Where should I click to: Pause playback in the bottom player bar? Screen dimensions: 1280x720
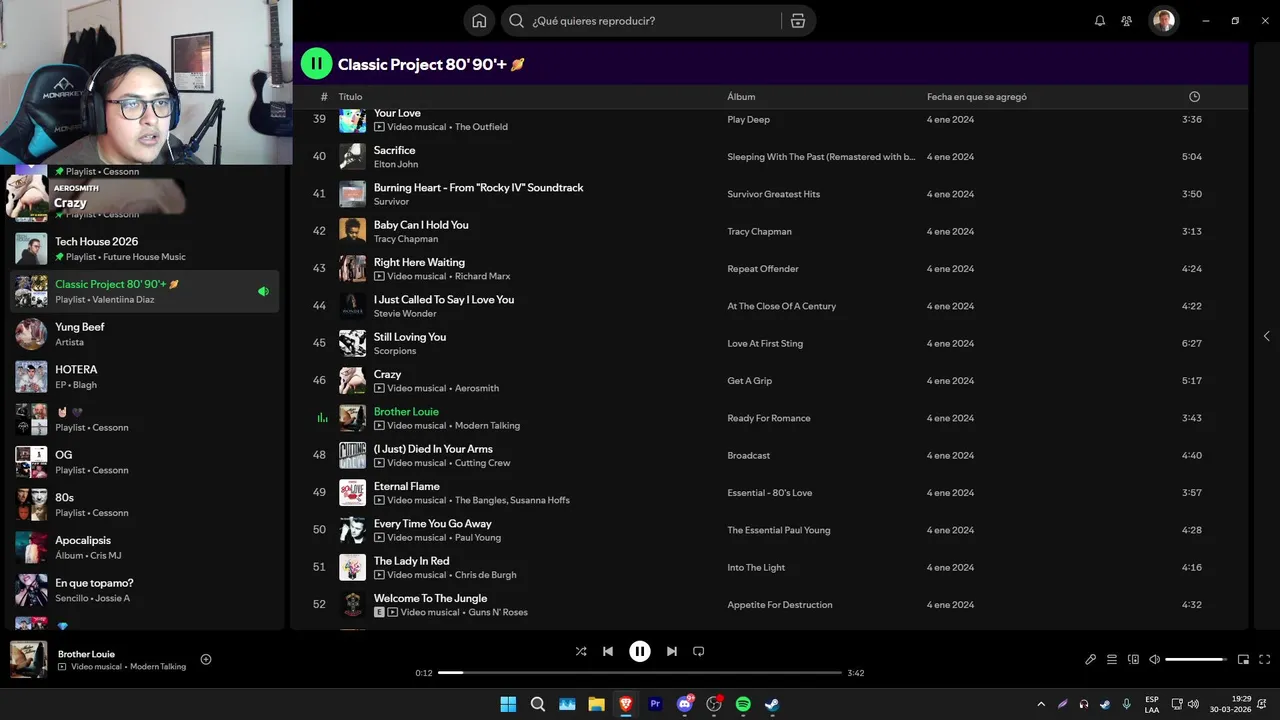640,651
